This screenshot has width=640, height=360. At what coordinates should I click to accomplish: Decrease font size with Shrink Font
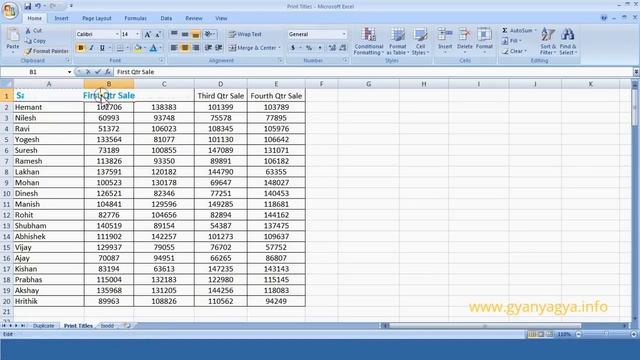tap(158, 34)
